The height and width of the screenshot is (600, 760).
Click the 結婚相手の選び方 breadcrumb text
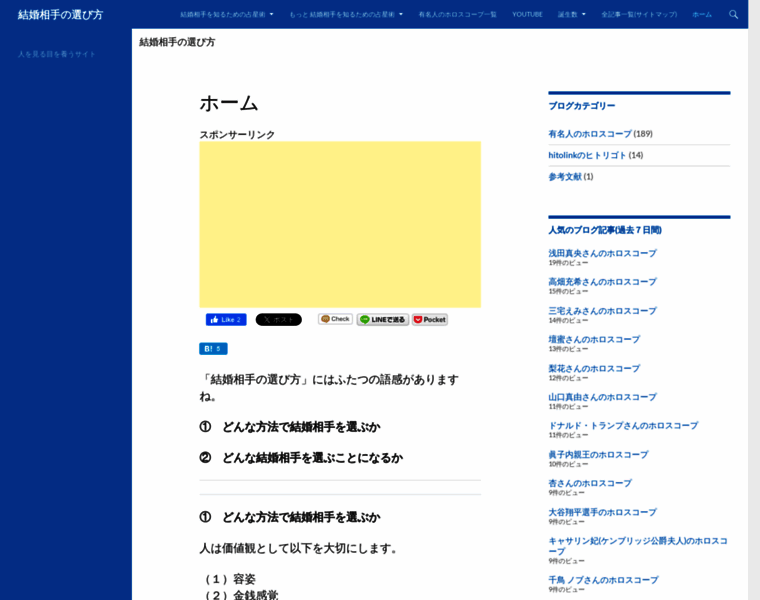click(x=177, y=42)
